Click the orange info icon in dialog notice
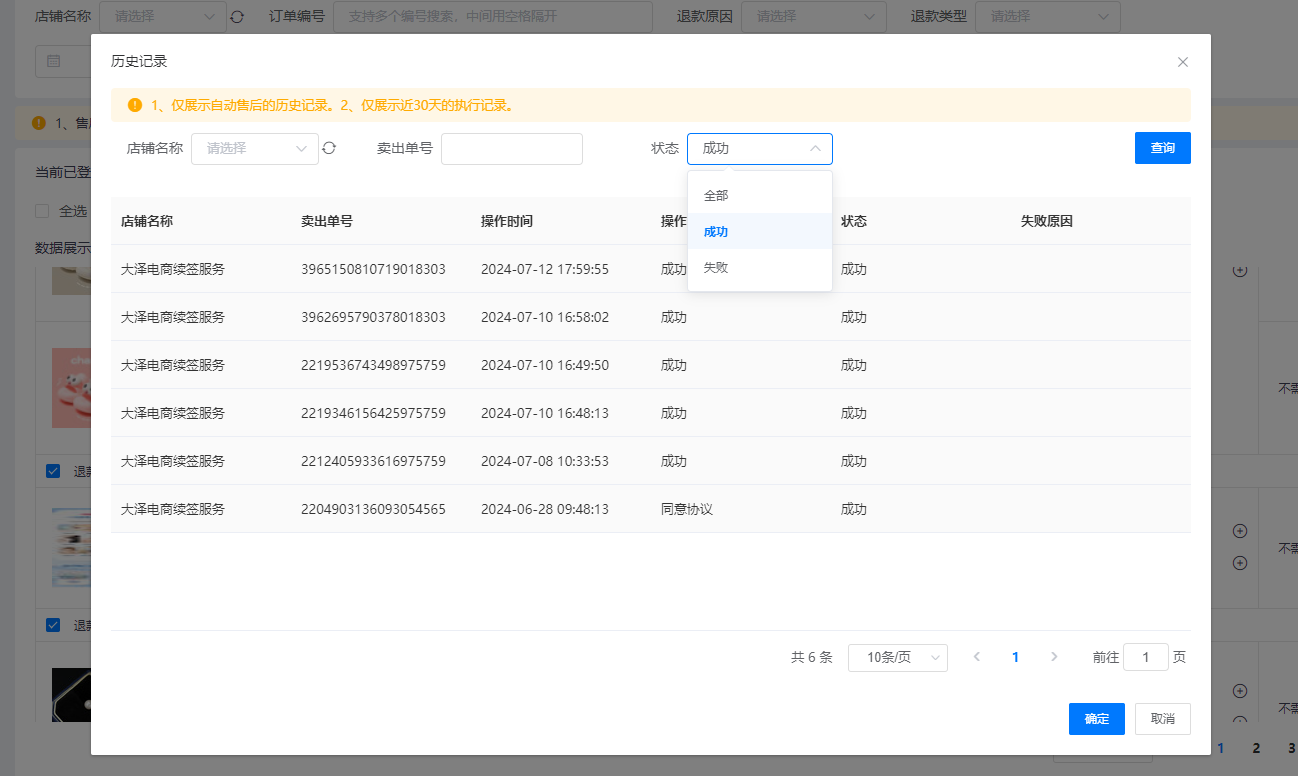1298x776 pixels. point(135,105)
